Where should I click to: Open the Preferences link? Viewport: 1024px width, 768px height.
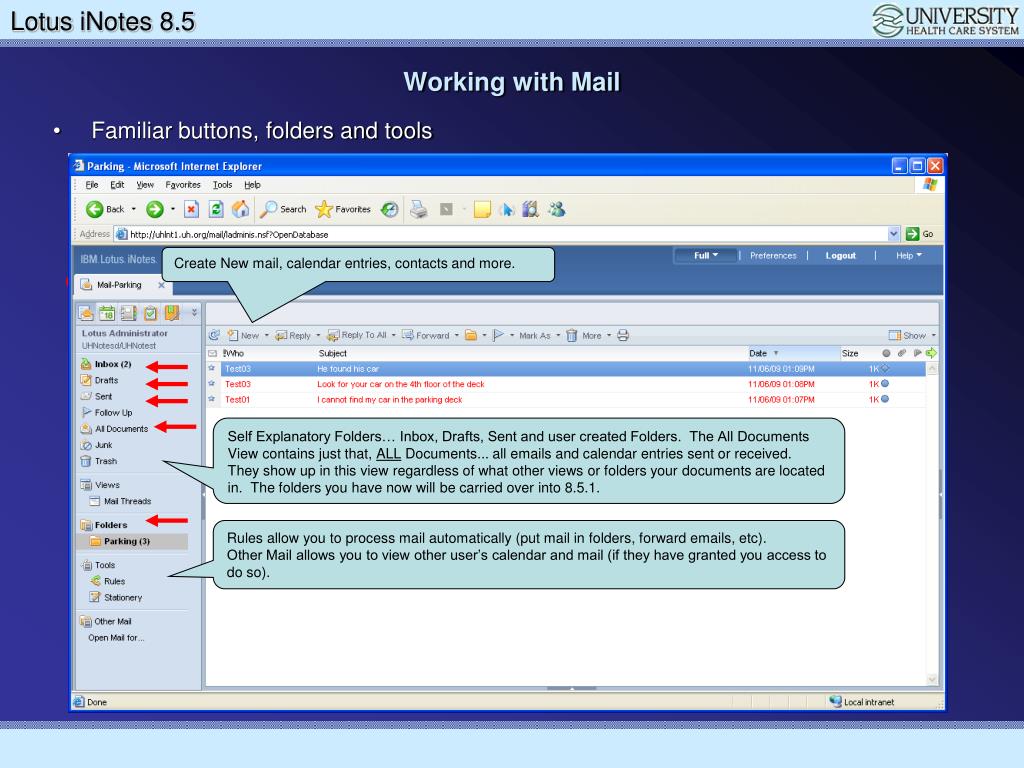tap(773, 255)
